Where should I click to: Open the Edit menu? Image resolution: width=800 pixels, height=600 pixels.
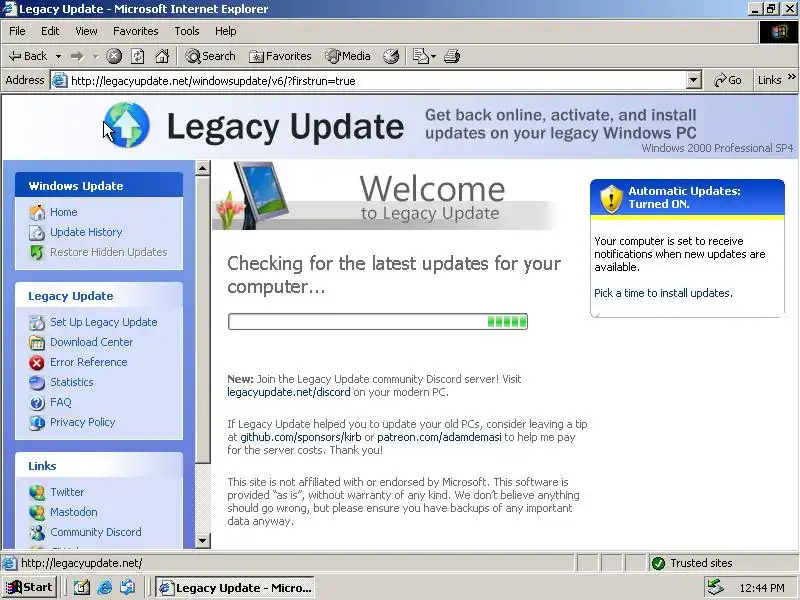click(x=50, y=31)
